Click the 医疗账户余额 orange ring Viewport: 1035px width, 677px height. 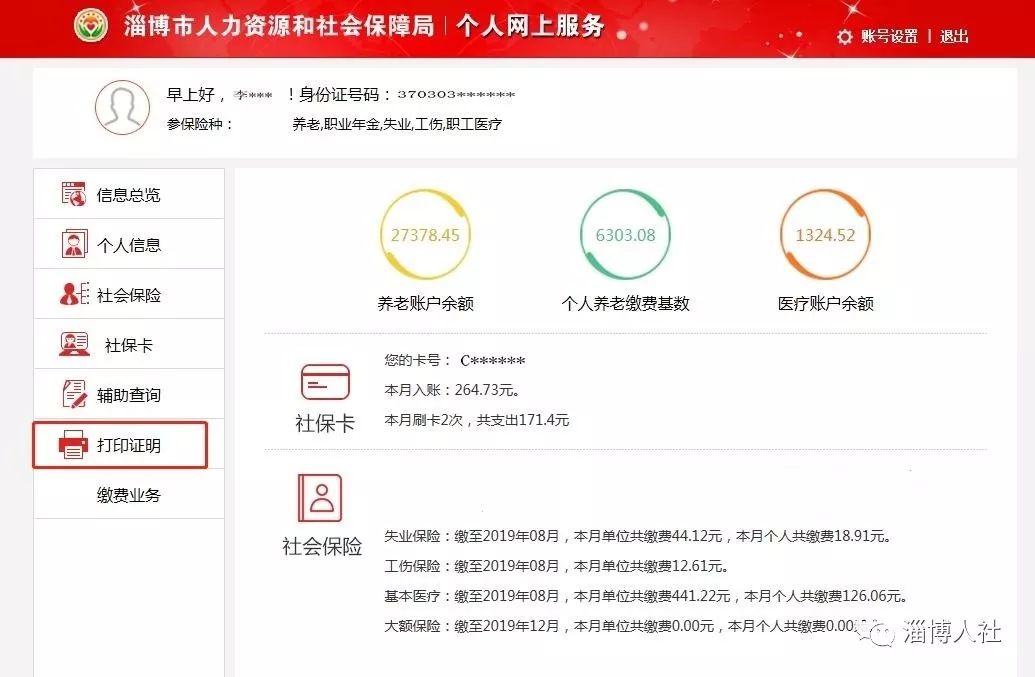[x=825, y=233]
